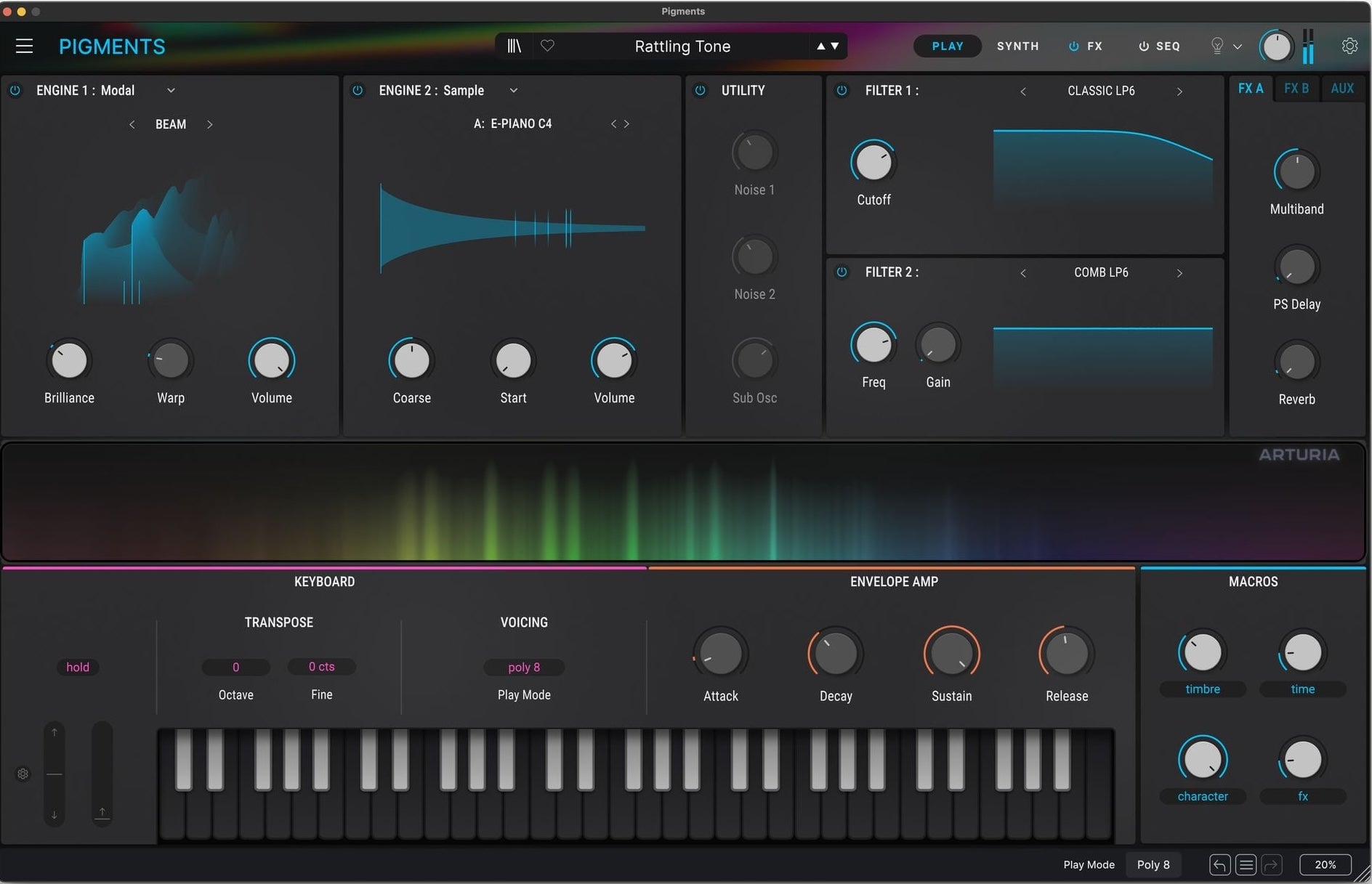
Task: Click the Engine 2 Coarse knob
Action: click(x=411, y=360)
